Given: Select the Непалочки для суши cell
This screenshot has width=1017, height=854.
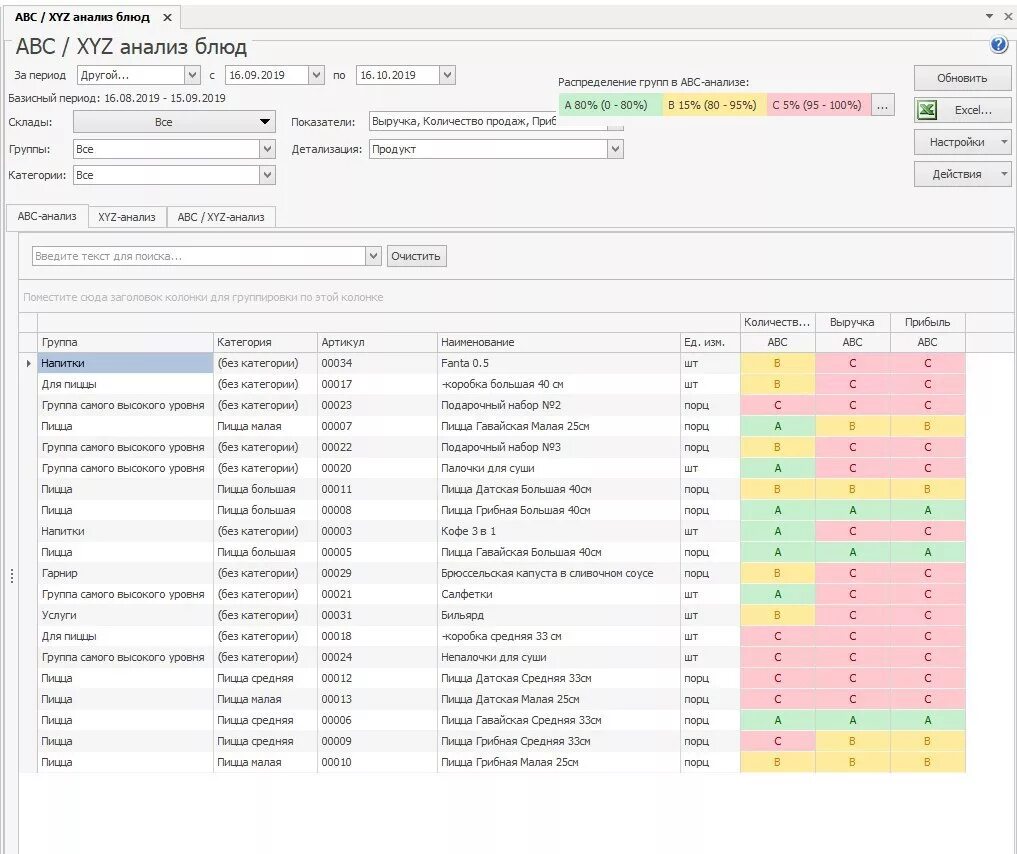Looking at the screenshot, I should (558, 658).
